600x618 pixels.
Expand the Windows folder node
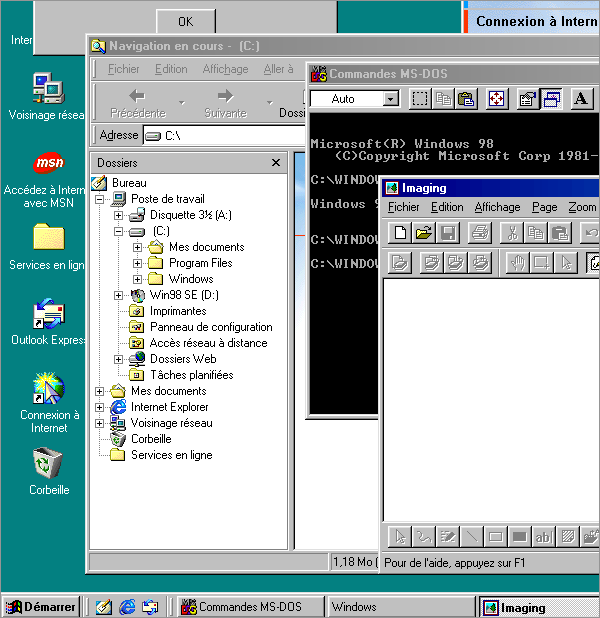[137, 279]
